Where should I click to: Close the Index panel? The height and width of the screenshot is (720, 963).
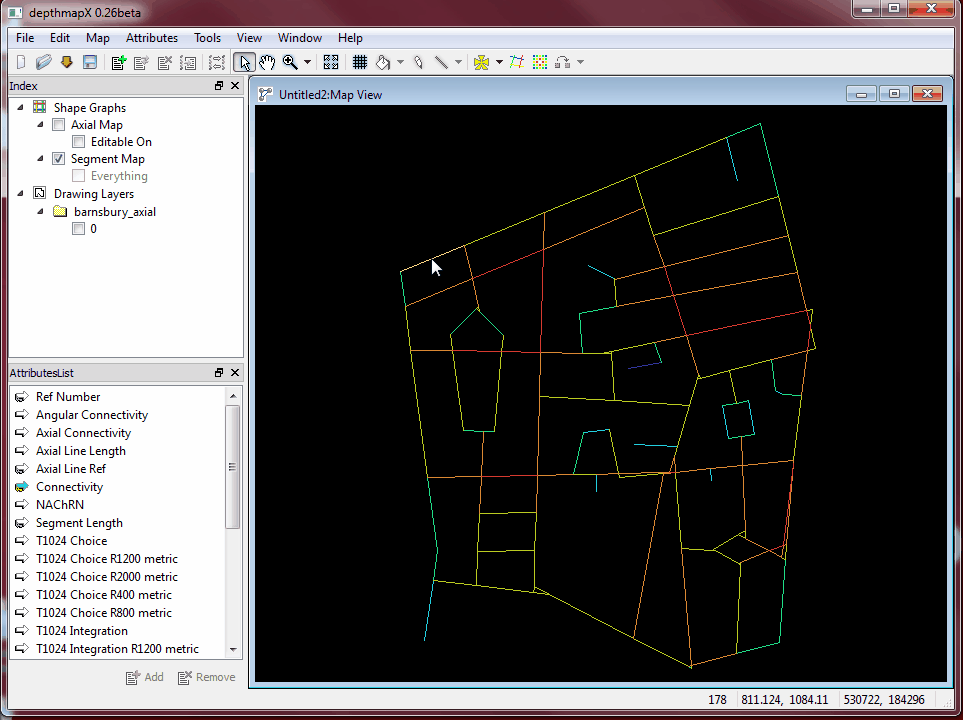(x=235, y=86)
